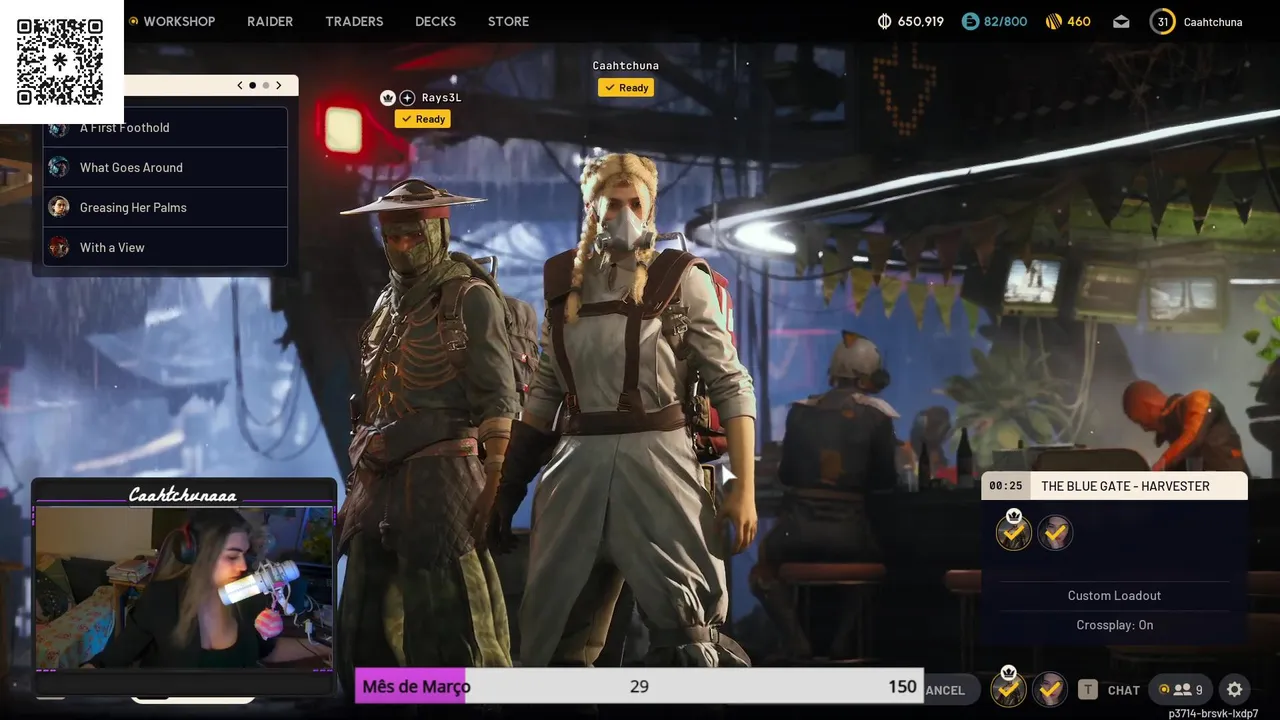Toggle Crossplay: On setting
The image size is (1280, 720).
[x=1114, y=625]
